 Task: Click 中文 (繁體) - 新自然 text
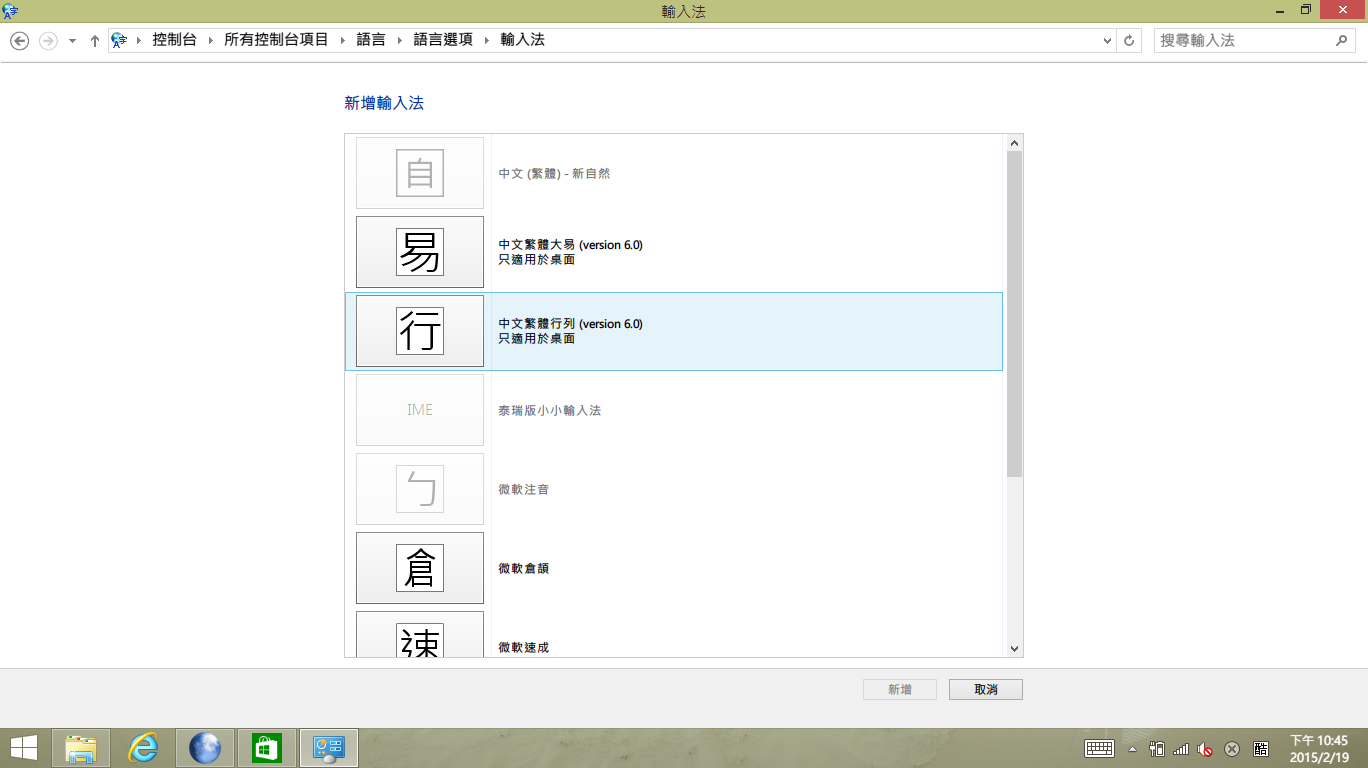pyautogui.click(x=554, y=174)
